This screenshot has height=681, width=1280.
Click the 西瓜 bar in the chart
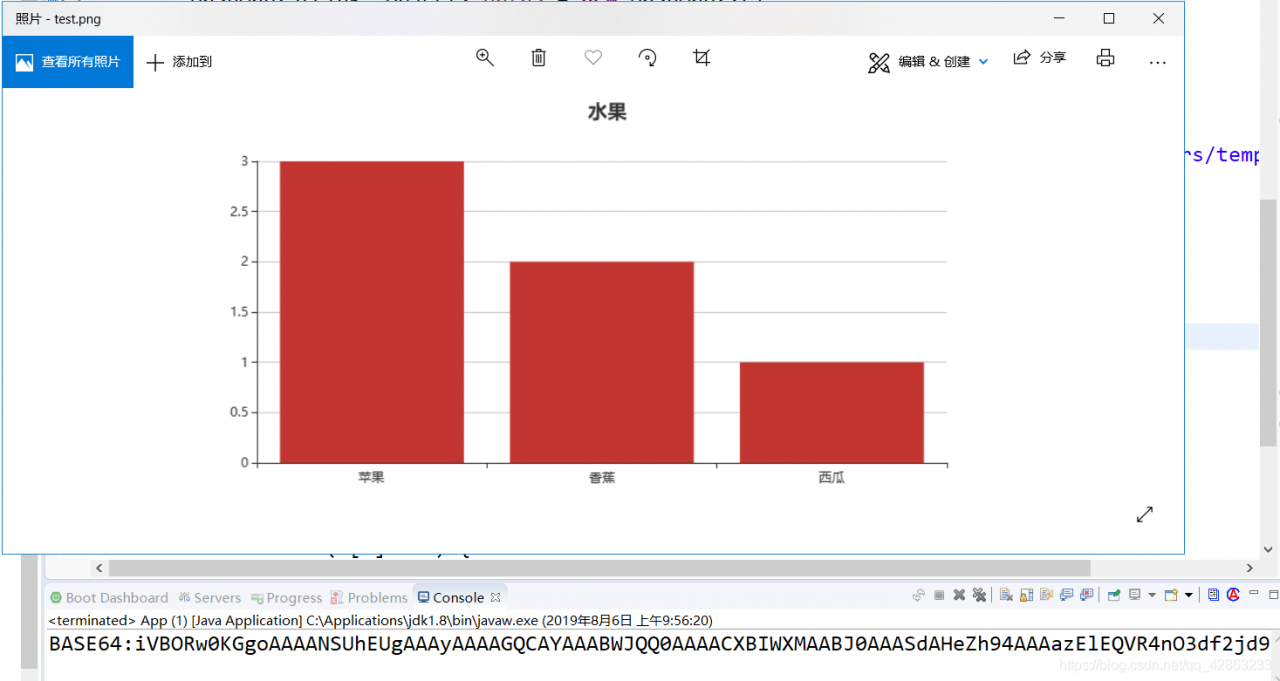tap(832, 412)
